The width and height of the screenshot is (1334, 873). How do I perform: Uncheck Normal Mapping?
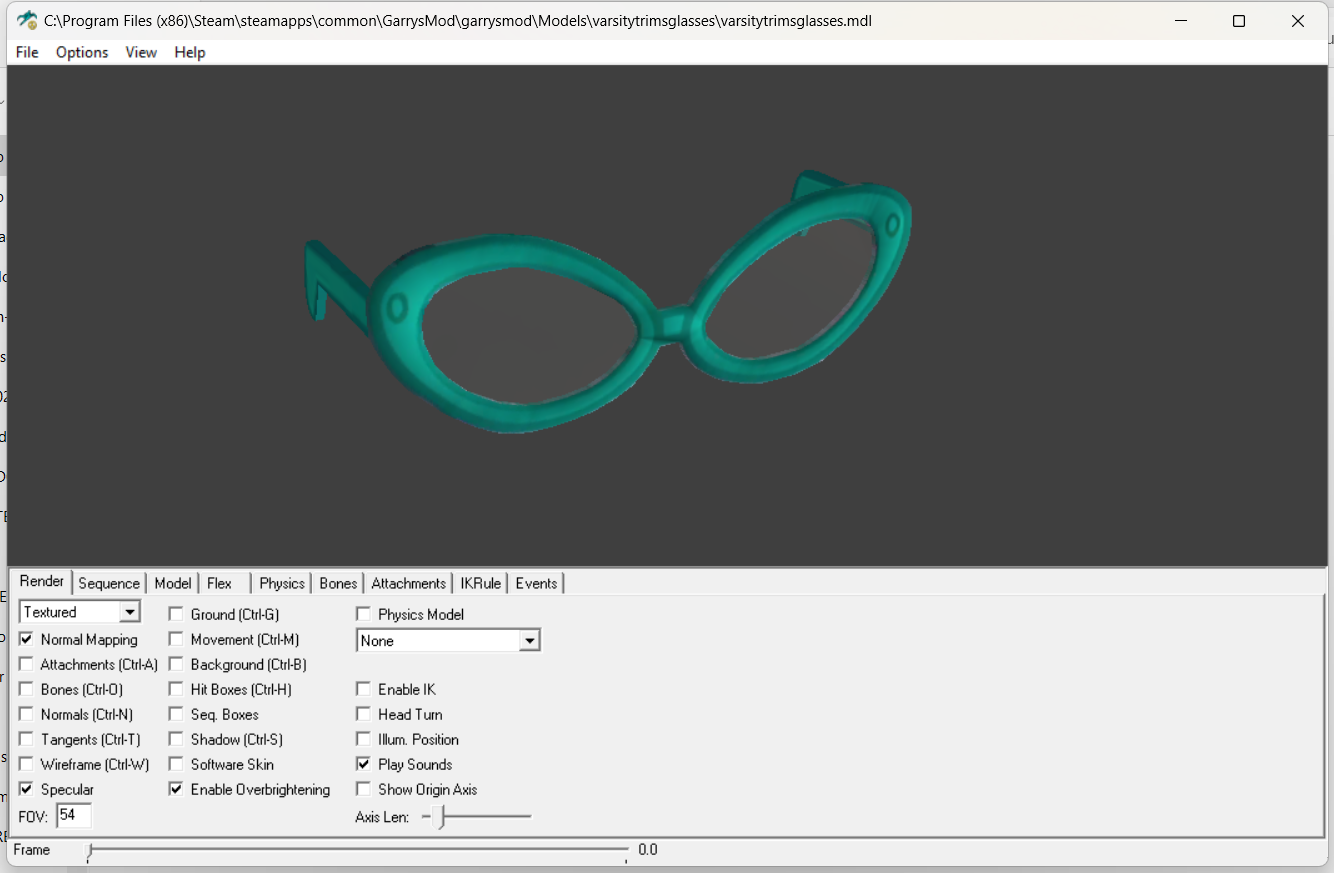pyautogui.click(x=26, y=639)
